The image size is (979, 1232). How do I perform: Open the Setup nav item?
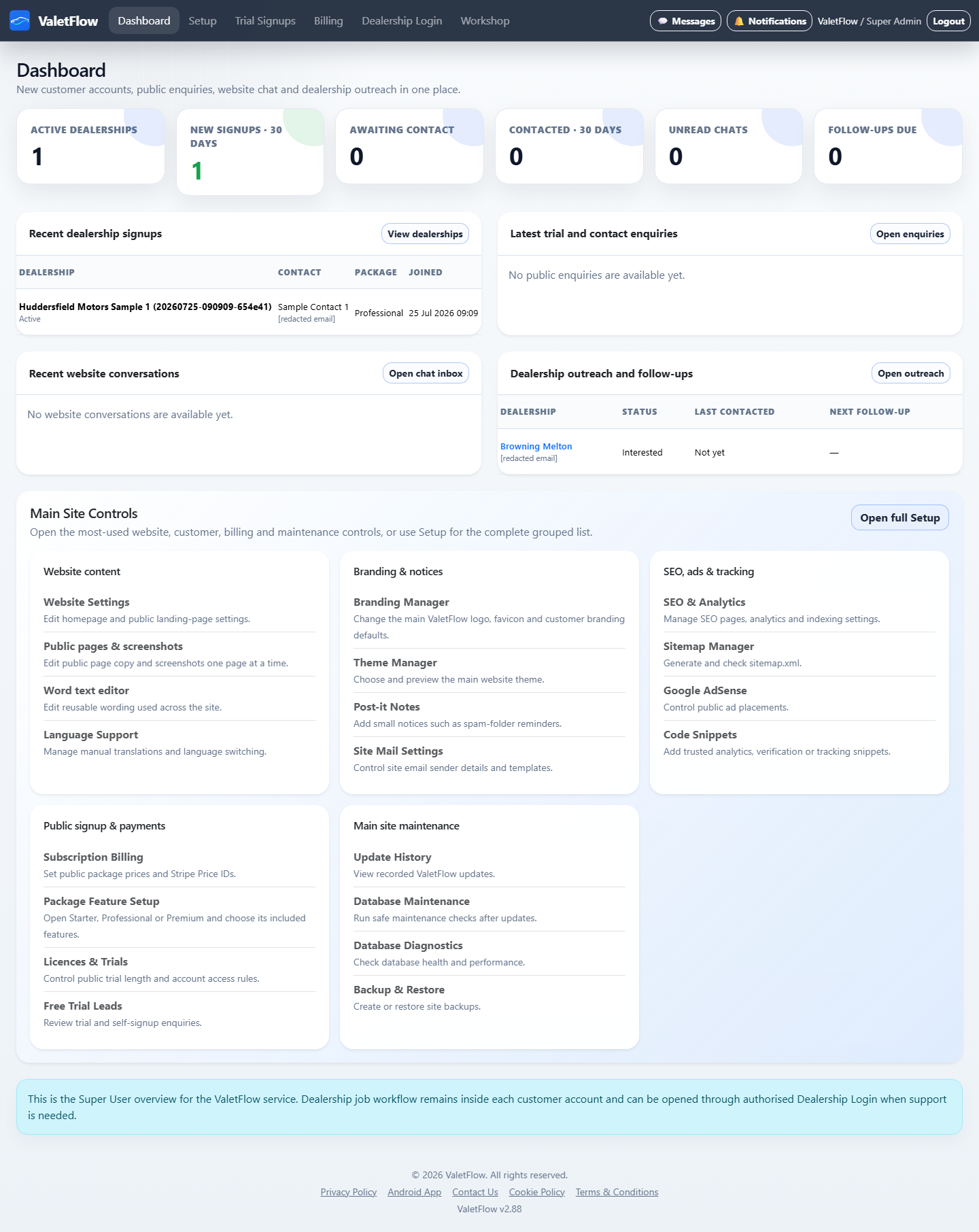pyautogui.click(x=203, y=21)
